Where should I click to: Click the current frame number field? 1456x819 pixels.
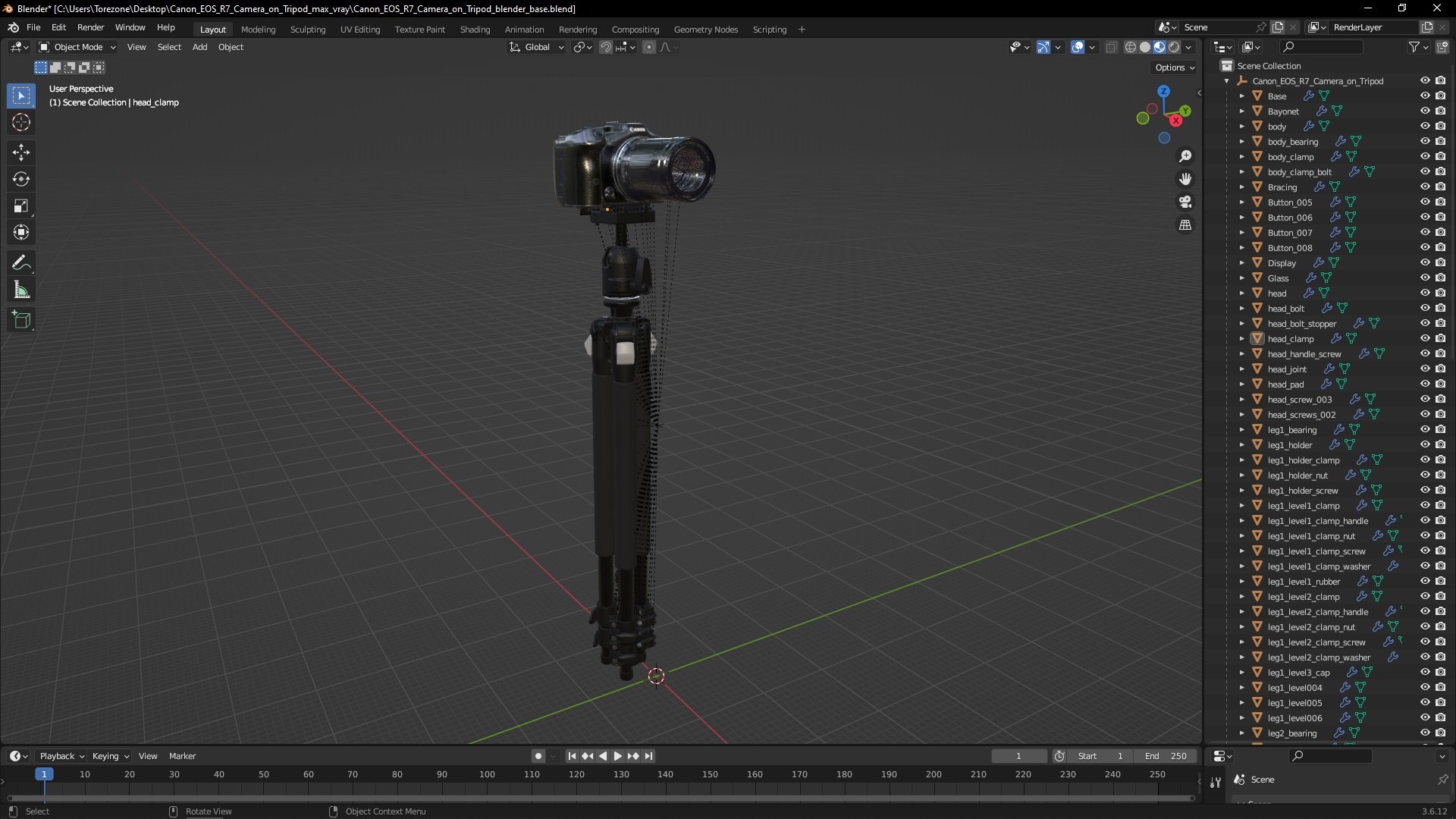point(1018,756)
